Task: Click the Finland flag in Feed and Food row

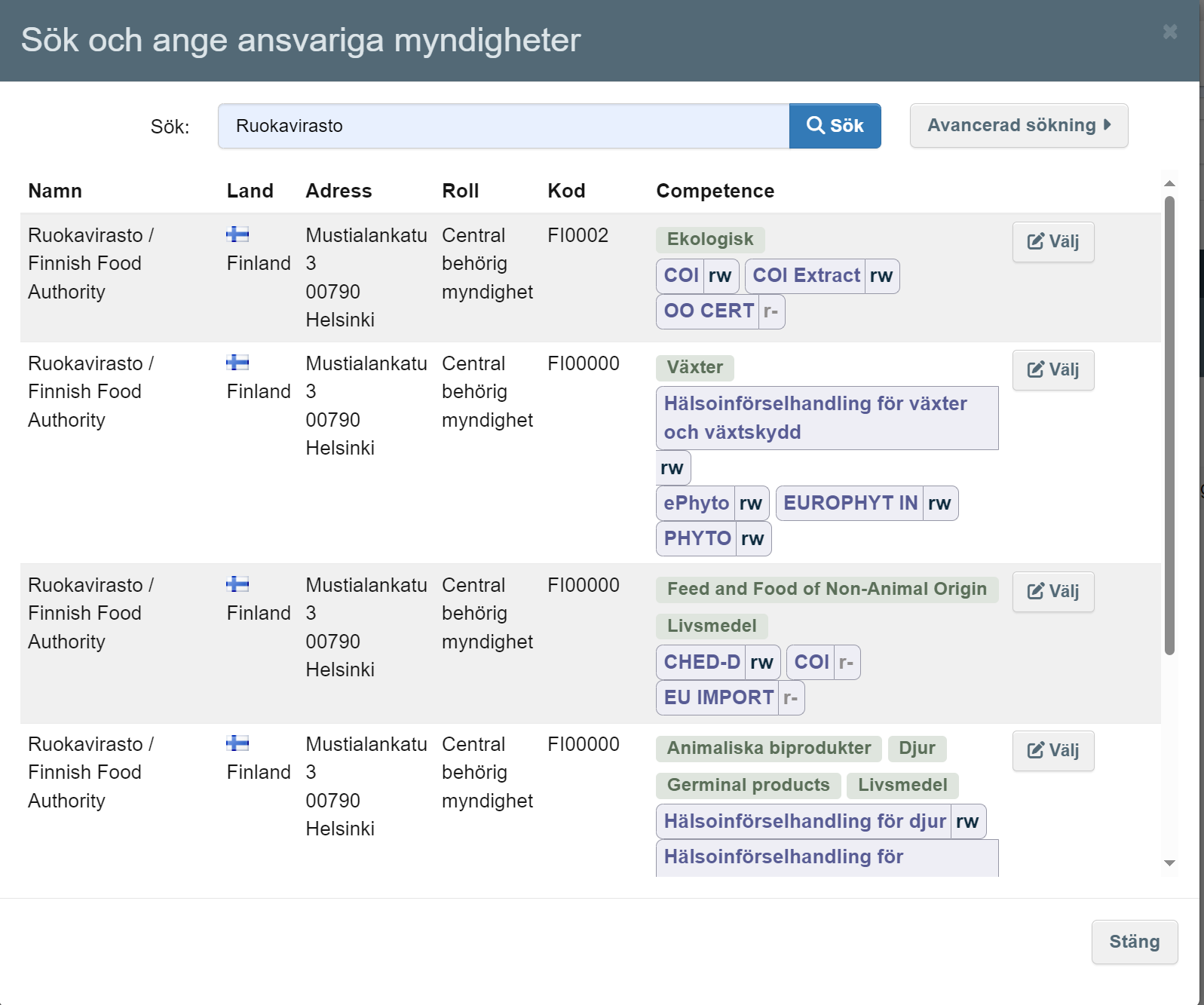Action: [x=237, y=584]
